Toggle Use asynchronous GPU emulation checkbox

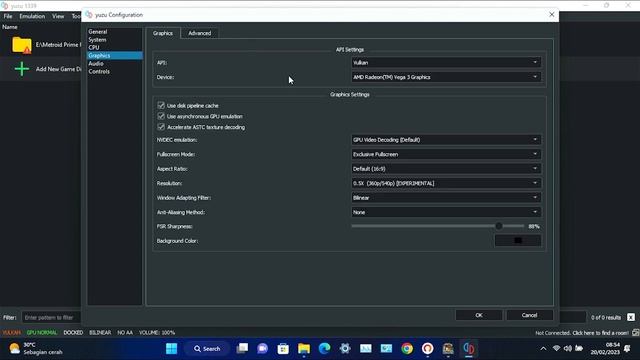pos(161,116)
